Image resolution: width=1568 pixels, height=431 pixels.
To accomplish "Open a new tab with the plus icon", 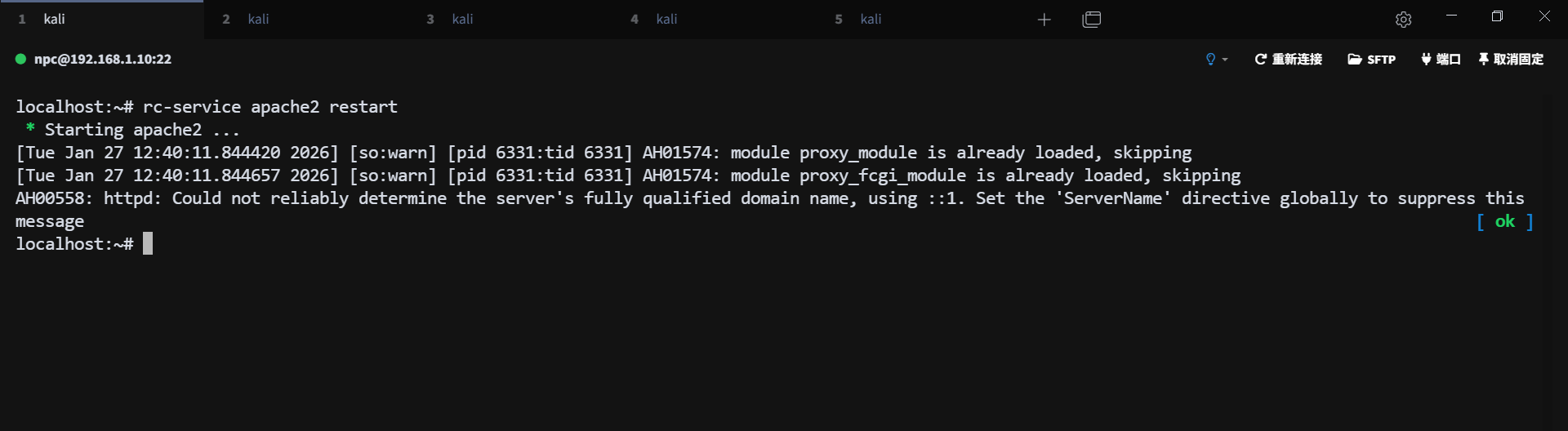I will pyautogui.click(x=1044, y=20).
